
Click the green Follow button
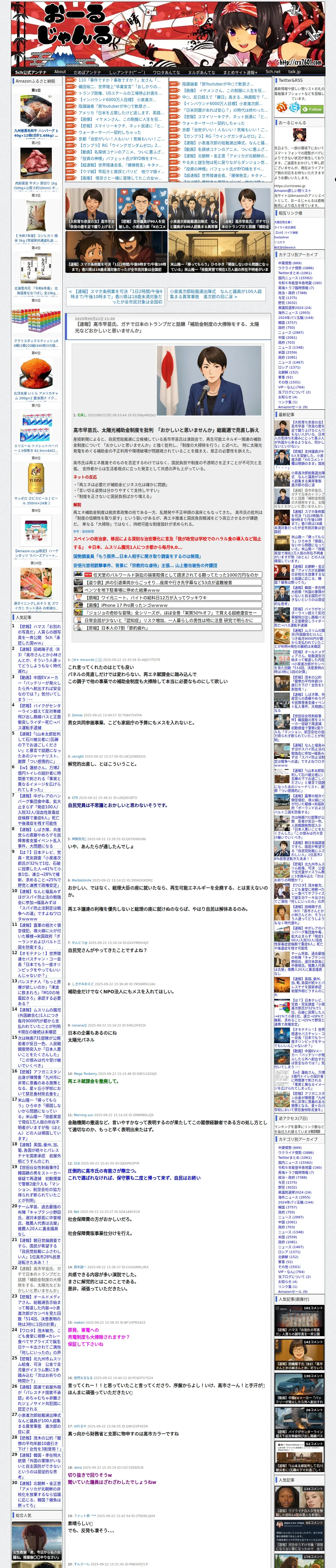coord(313,109)
